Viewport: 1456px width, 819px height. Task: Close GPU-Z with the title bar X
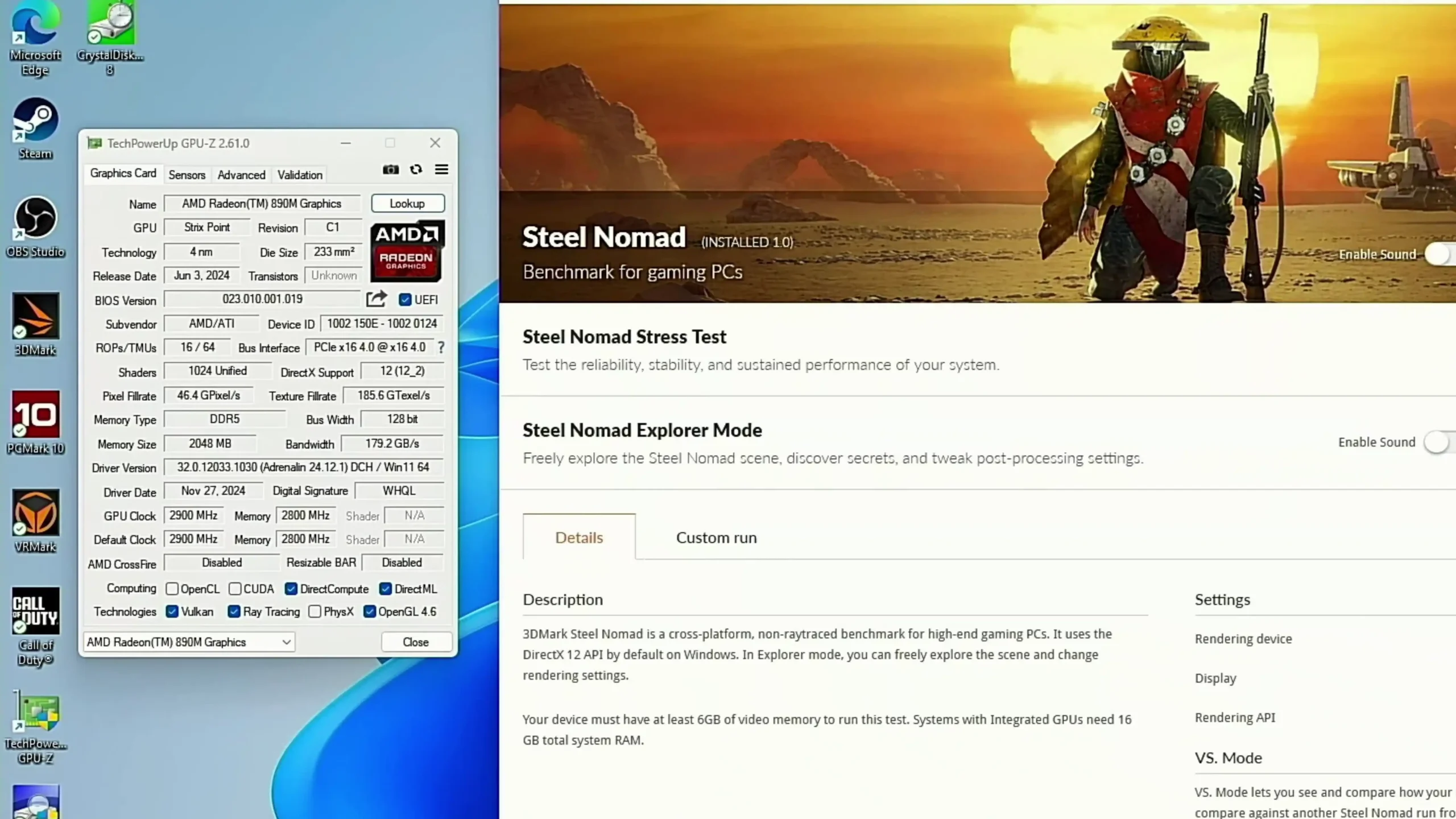[435, 143]
